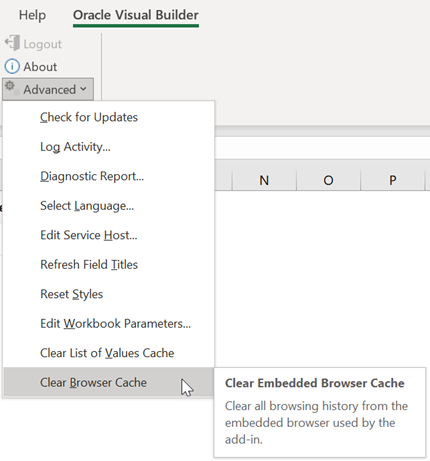Choose Select Language... option
The height and width of the screenshot is (461, 430).
coord(108,206)
